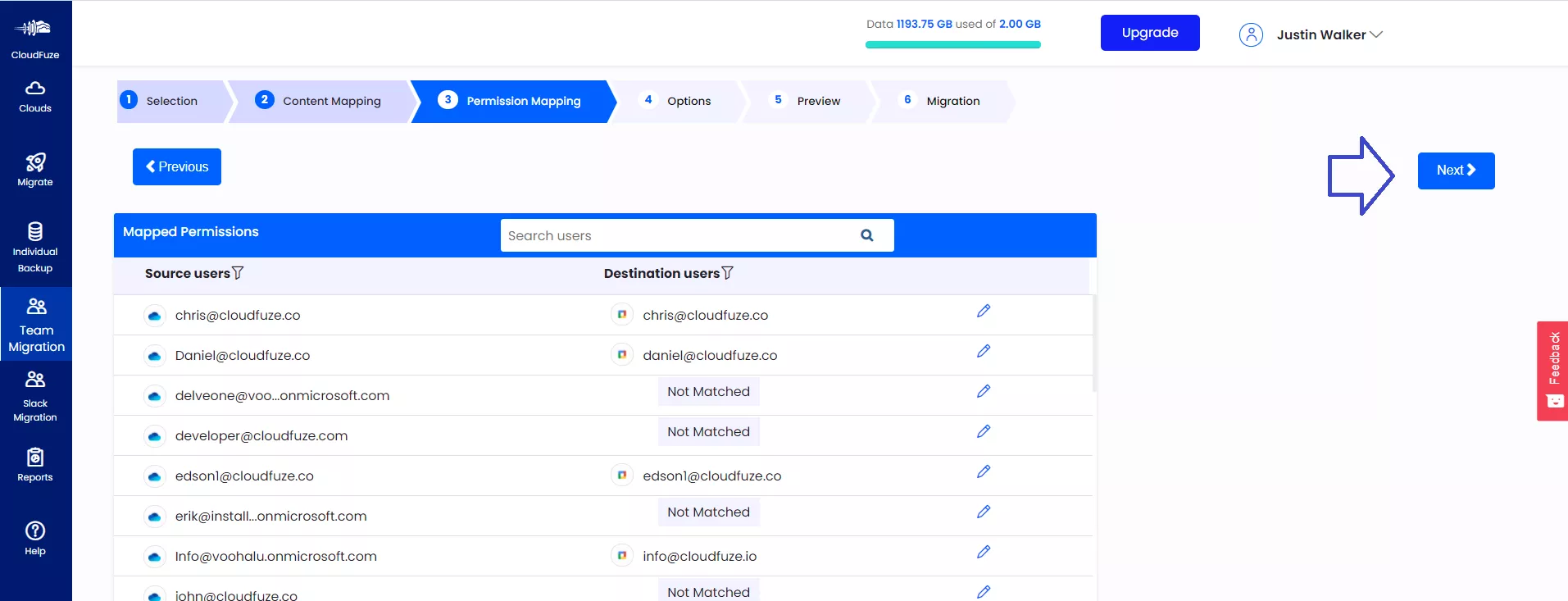Click the Next button

(x=1456, y=171)
